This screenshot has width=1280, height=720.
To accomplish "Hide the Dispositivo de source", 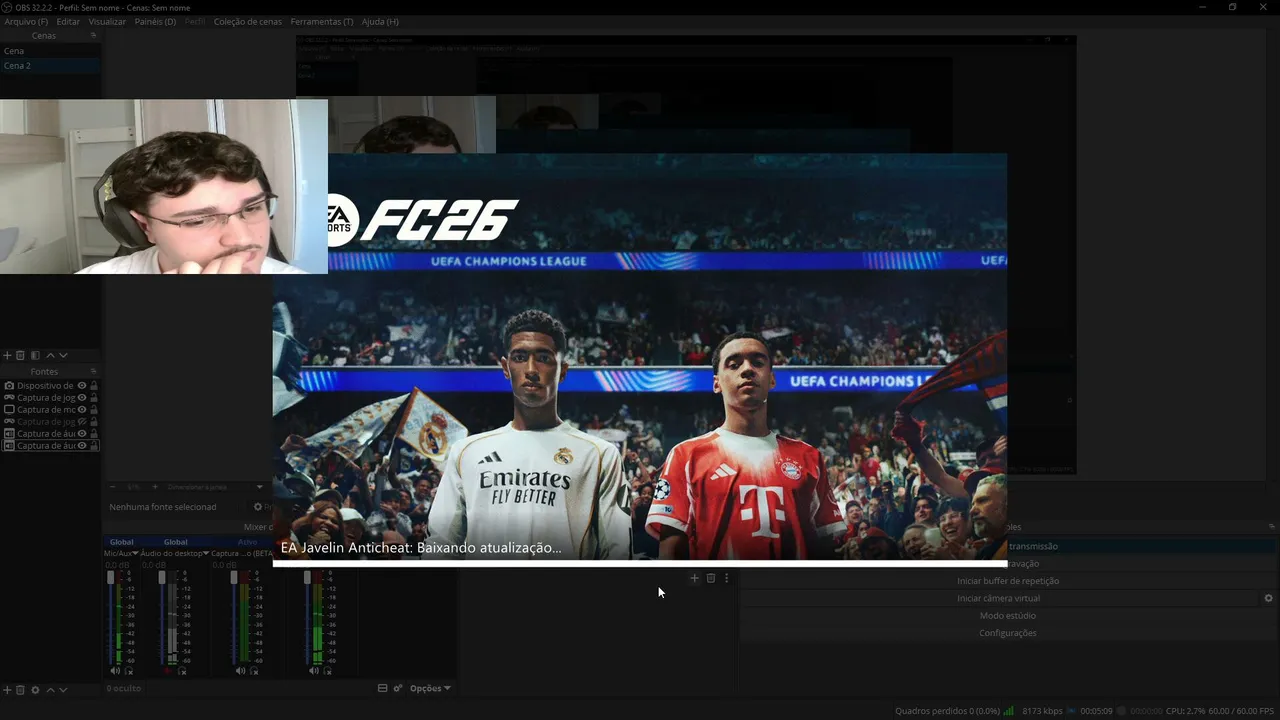I will pos(82,385).
